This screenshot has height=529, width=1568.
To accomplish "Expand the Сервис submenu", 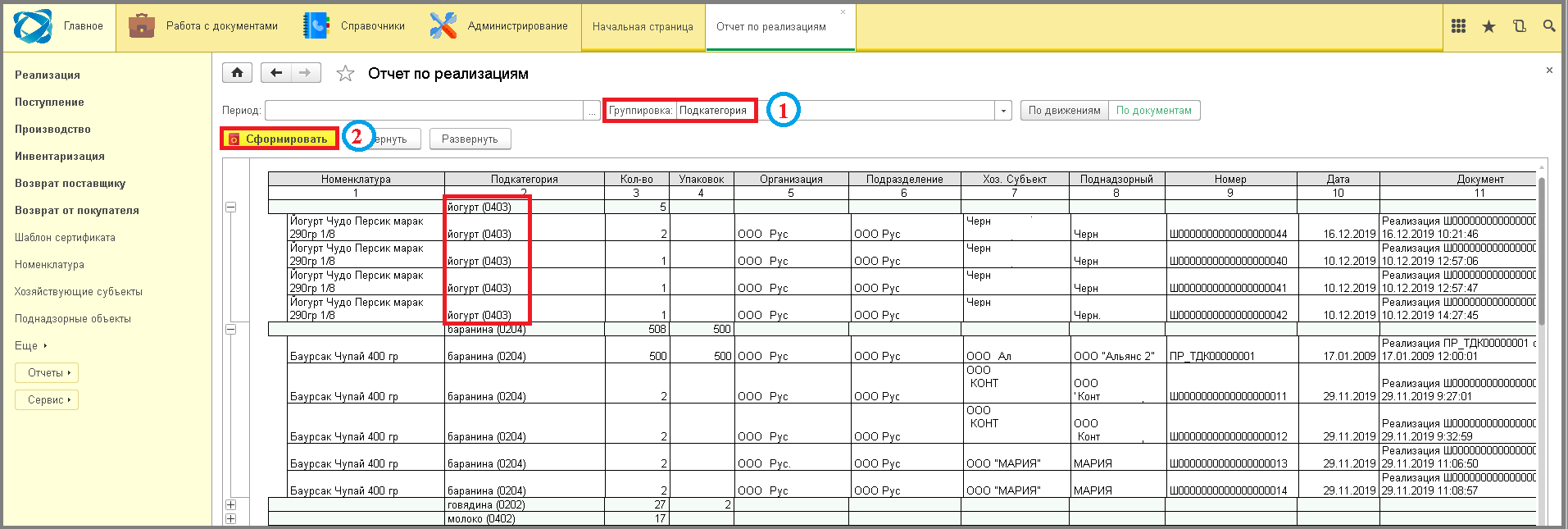I will [x=47, y=399].
